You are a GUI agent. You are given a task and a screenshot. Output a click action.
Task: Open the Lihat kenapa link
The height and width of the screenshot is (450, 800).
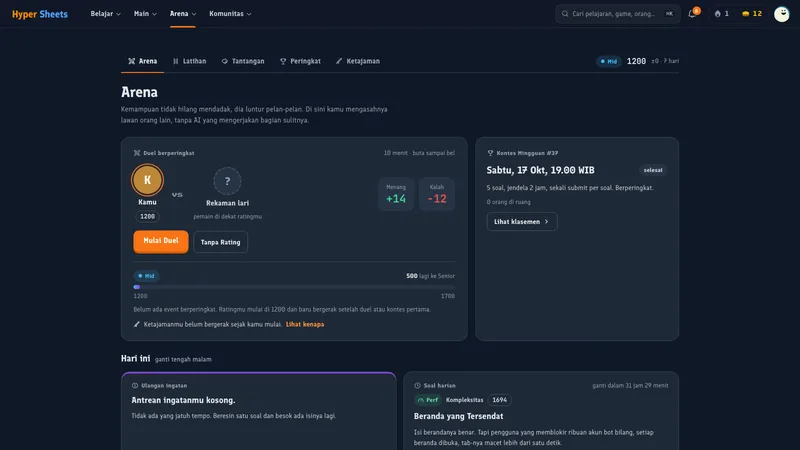pos(305,324)
